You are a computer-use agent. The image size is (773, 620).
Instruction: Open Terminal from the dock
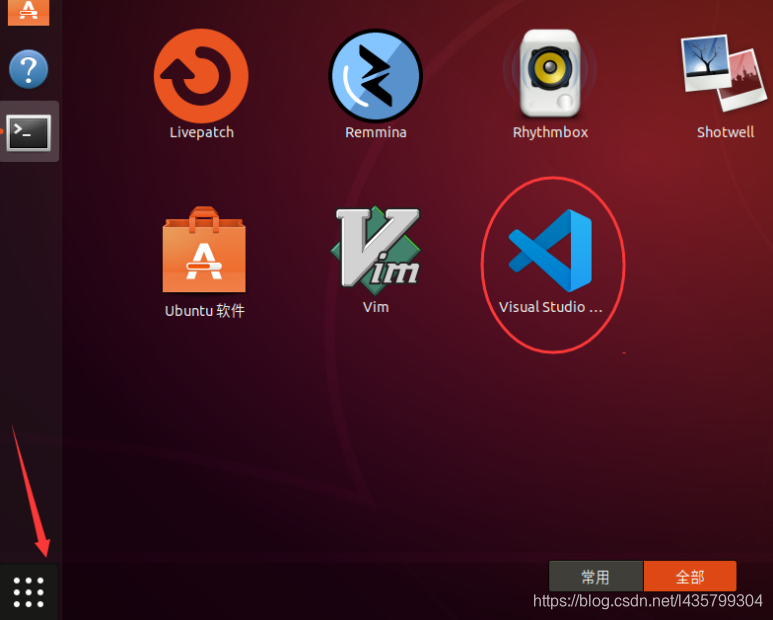[29, 132]
